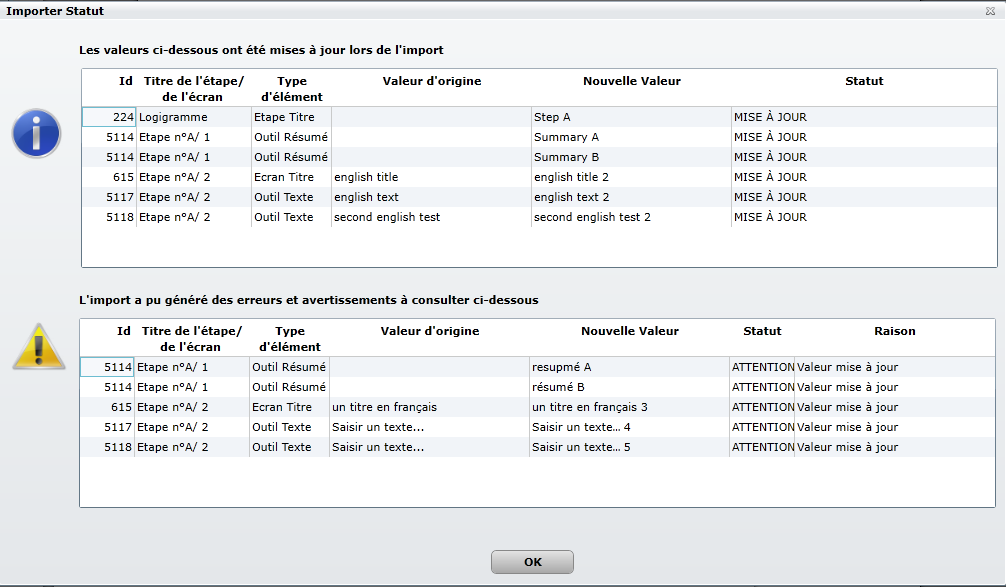The image size is (1006, 587).
Task: Click the Raison column header
Action: pyautogui.click(x=894, y=331)
